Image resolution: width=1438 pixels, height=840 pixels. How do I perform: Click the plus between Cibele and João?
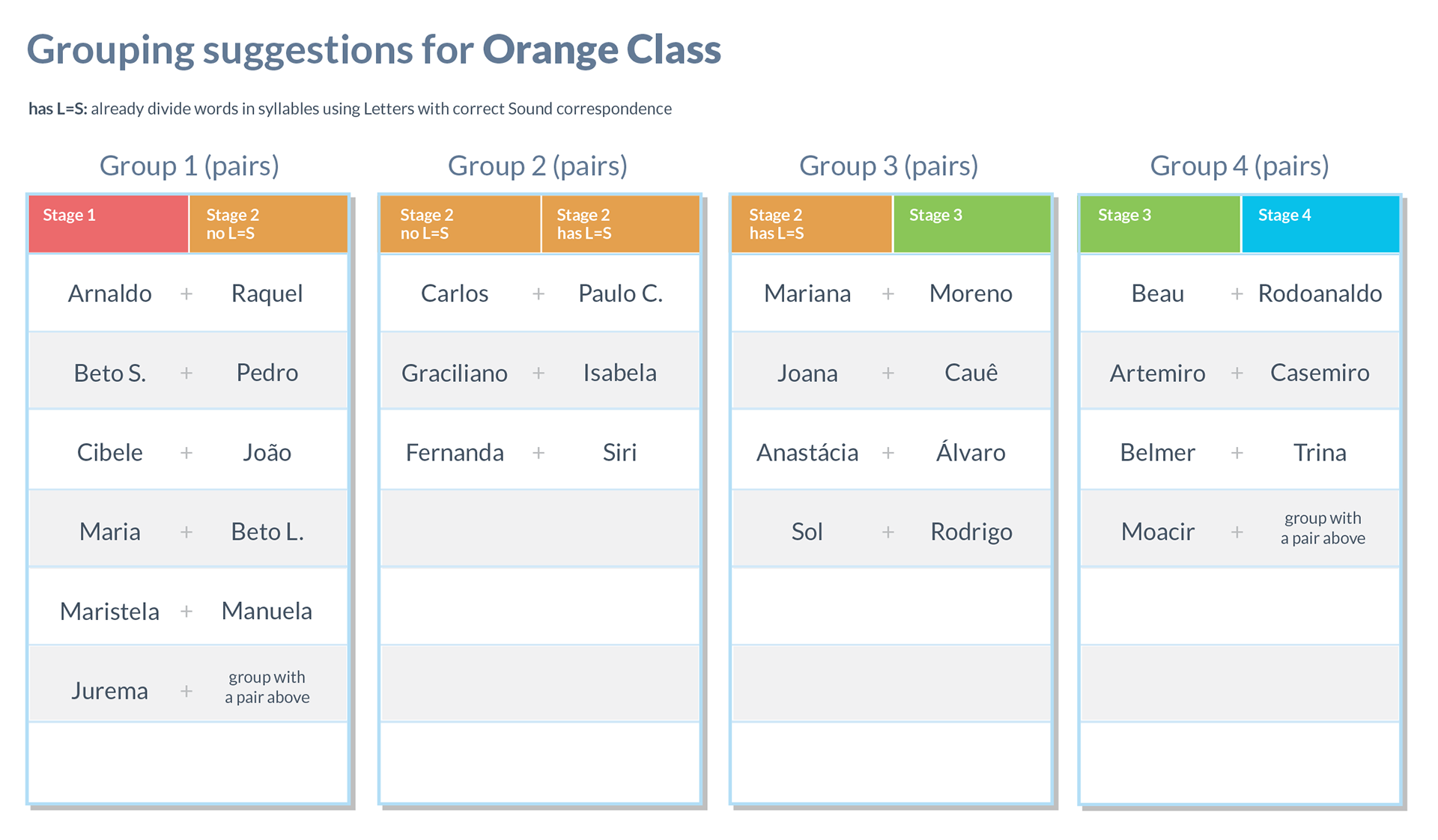186,453
